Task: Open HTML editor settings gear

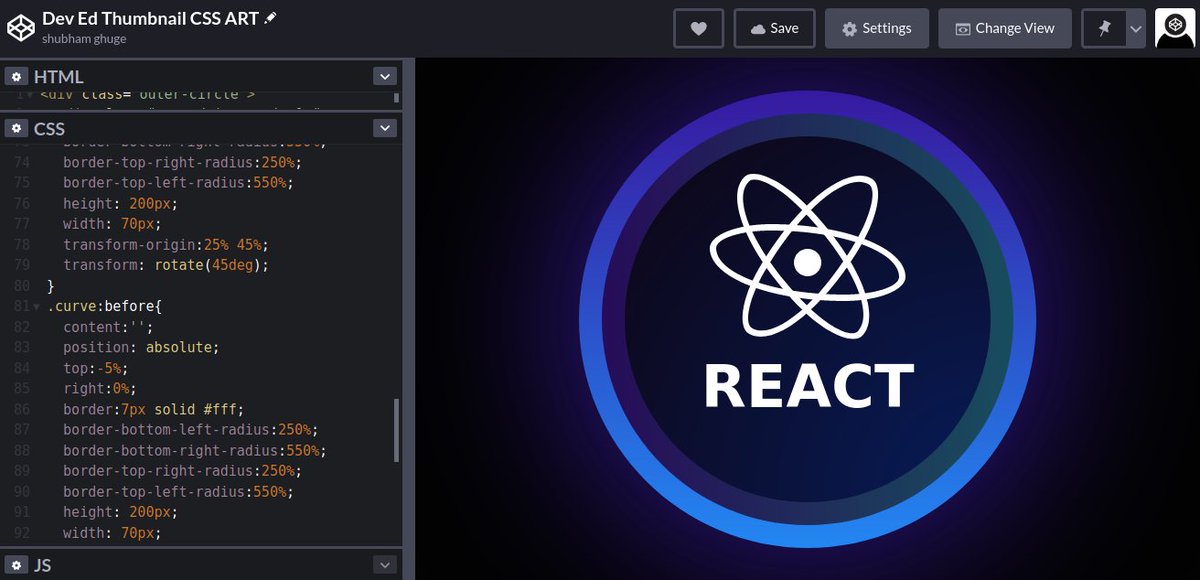Action: (17, 76)
